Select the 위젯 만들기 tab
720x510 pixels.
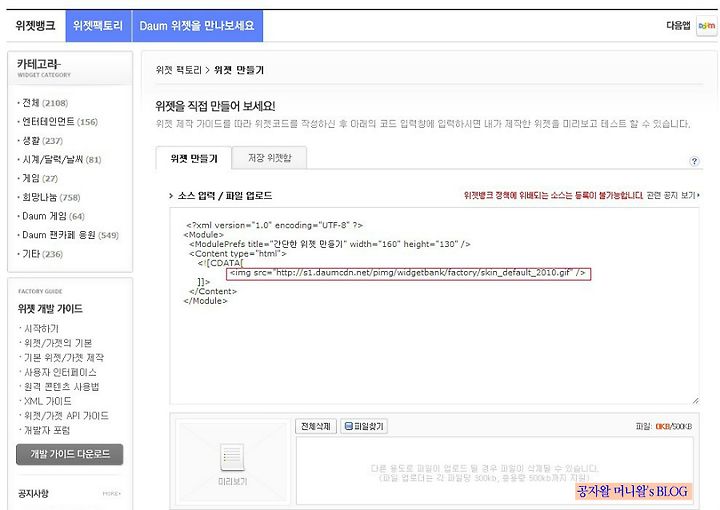(x=194, y=158)
